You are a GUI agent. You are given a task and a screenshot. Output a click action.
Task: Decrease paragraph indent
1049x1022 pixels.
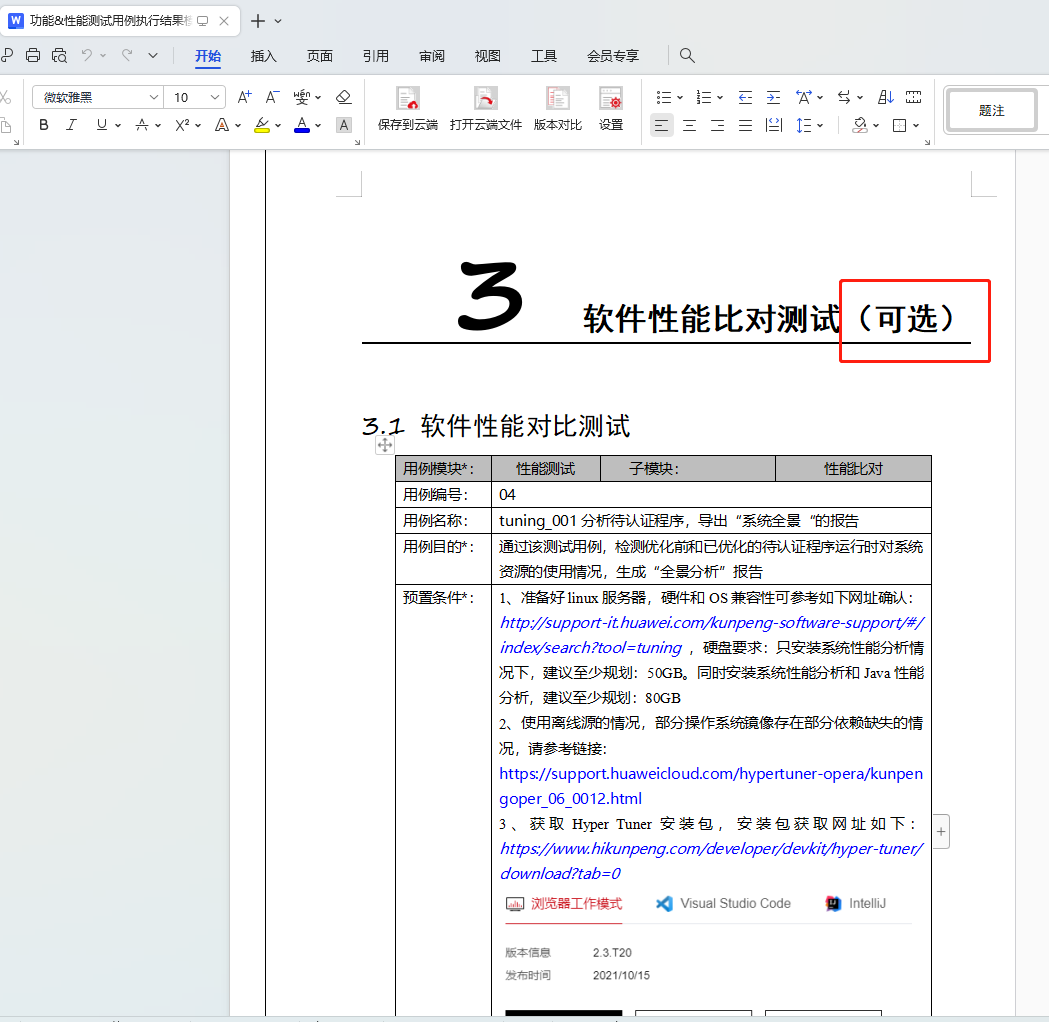pos(745,98)
